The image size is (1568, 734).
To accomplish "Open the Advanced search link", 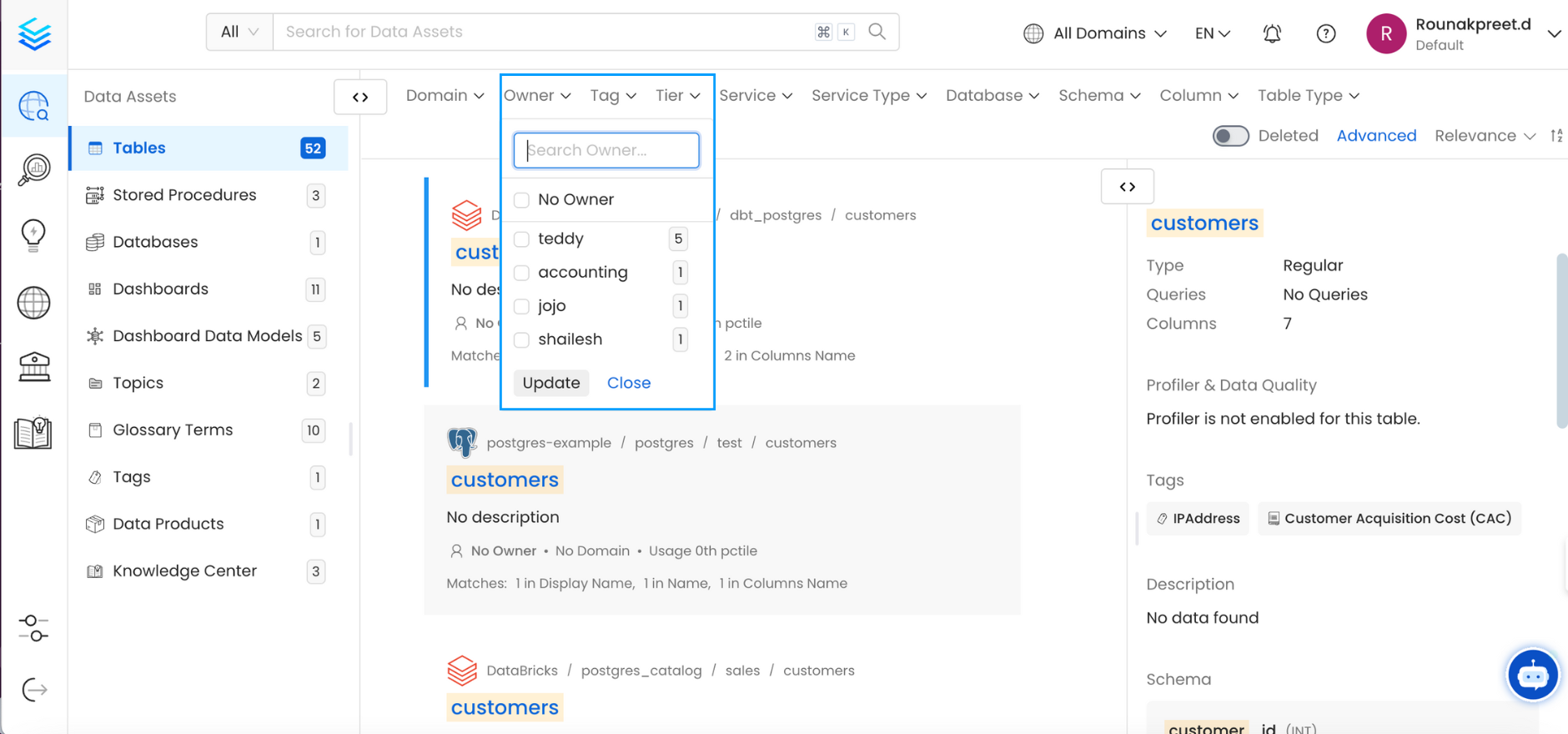I will 1375,135.
